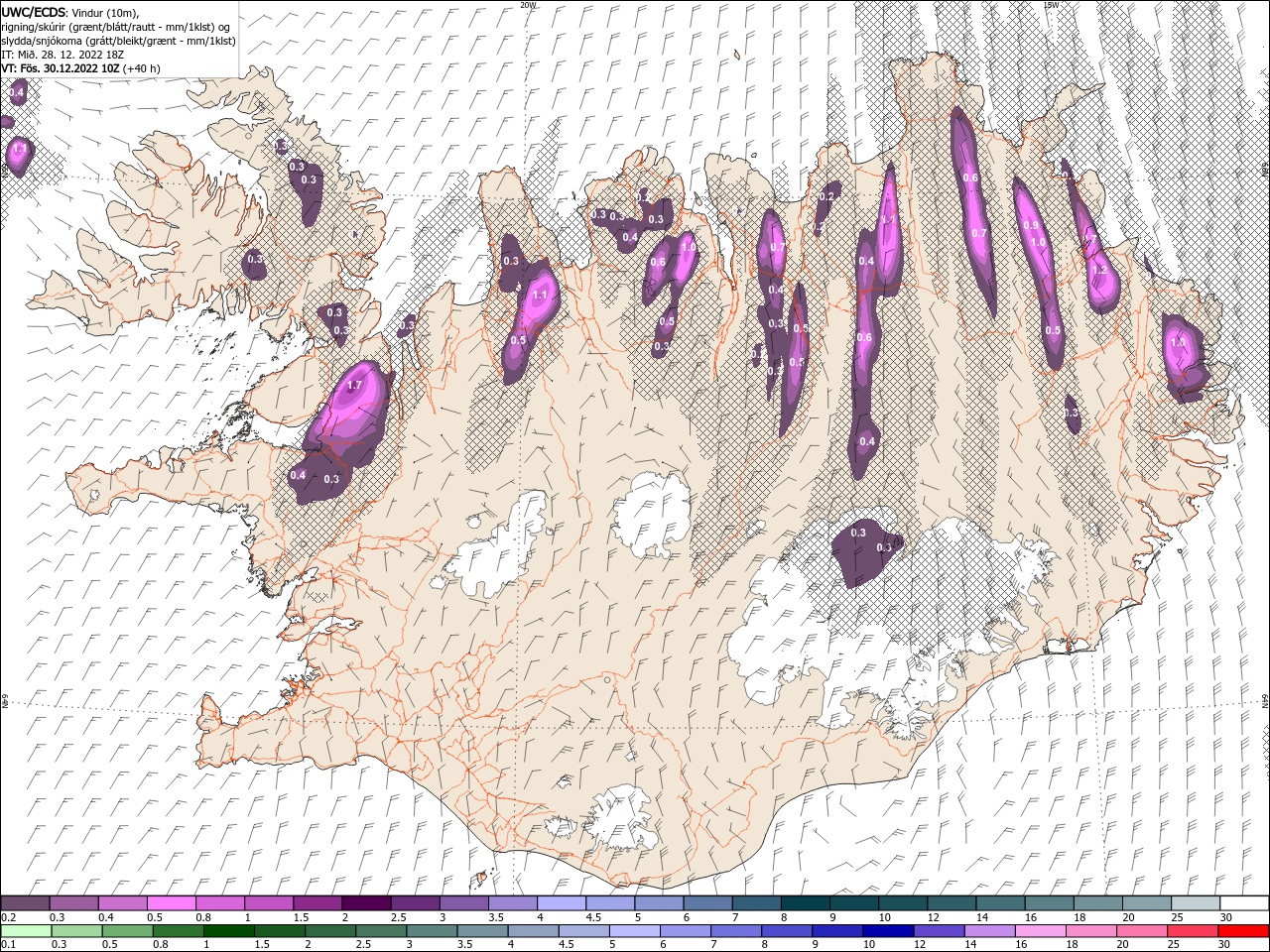Click the 12 label in upper legend row
This screenshot has height=952, width=1270.
932,917
